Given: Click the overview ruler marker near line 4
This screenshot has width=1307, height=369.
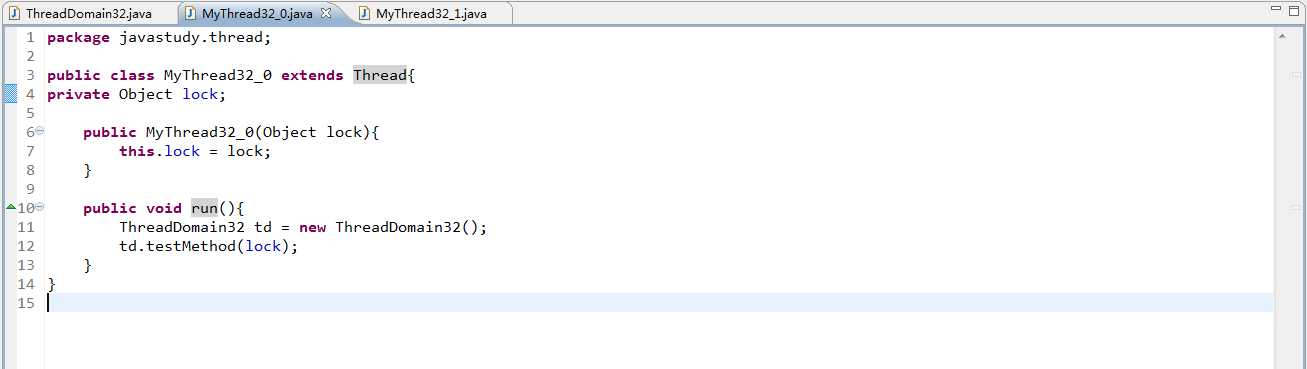Looking at the screenshot, I should (1296, 75).
